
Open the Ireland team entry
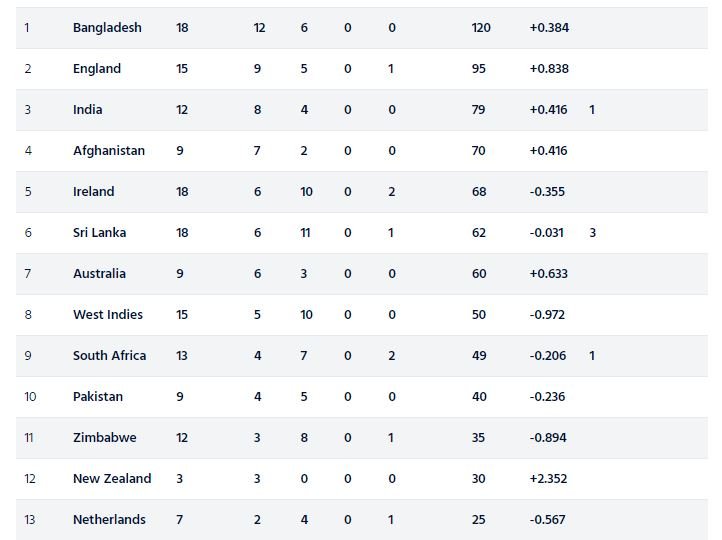point(94,192)
